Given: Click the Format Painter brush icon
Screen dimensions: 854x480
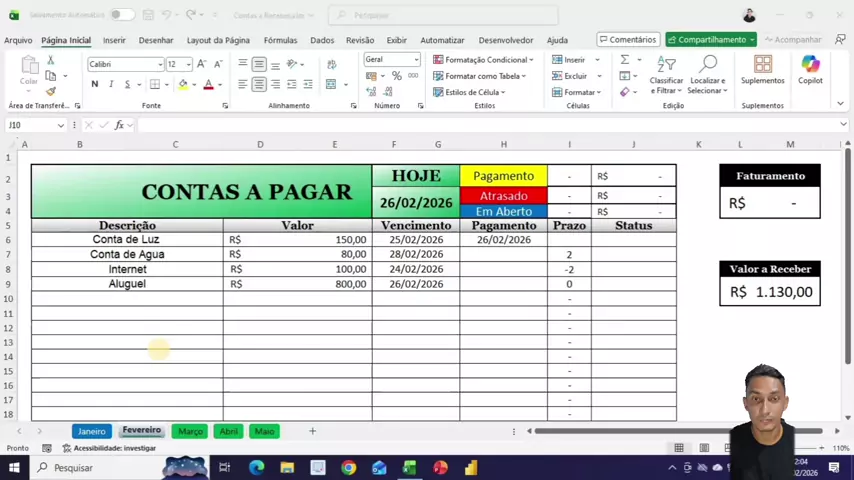Looking at the screenshot, I should 51,91.
